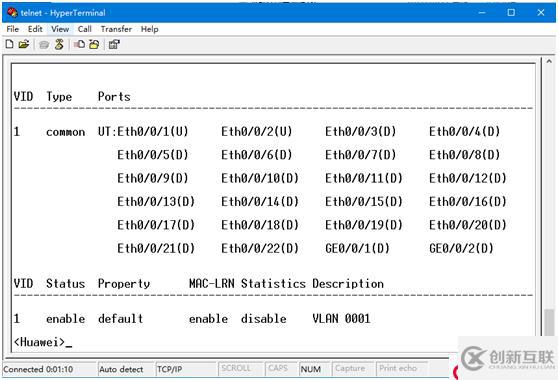Click the SCROLL status indicator
The image size is (558, 380).
pos(236,368)
